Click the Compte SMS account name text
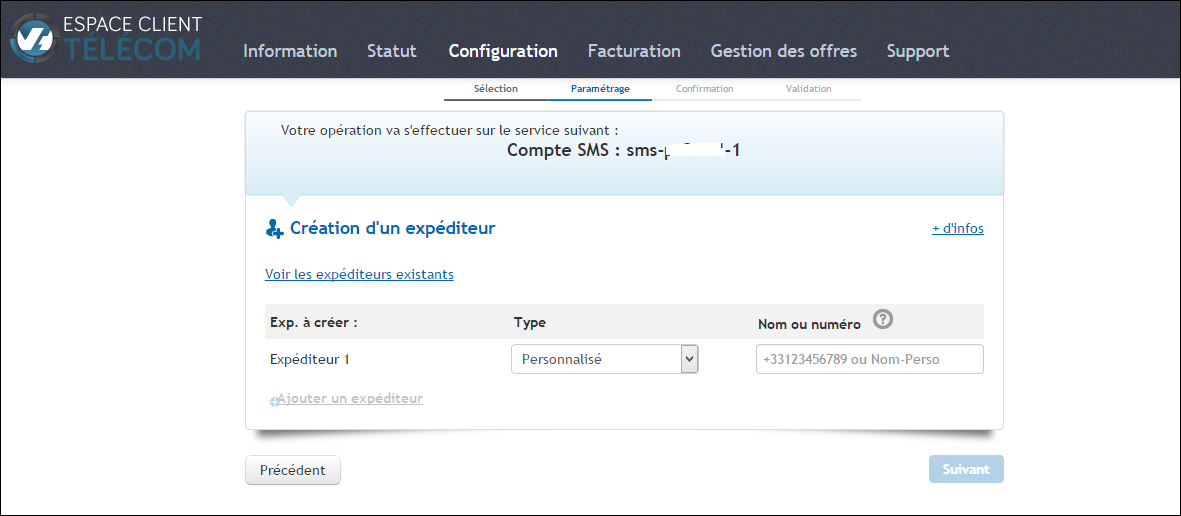Screen dimensions: 1181x516 [x=624, y=150]
